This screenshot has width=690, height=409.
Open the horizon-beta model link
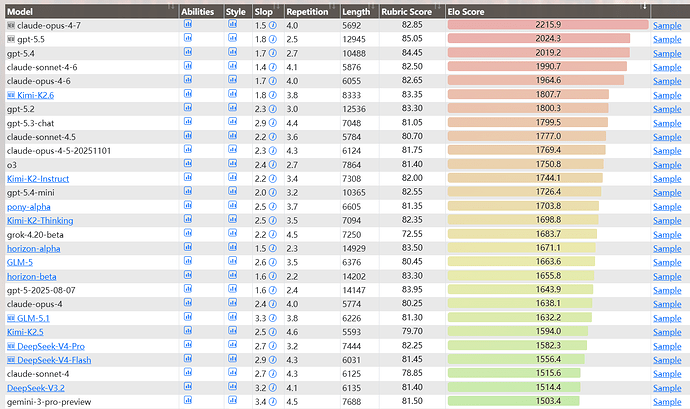tap(32, 276)
